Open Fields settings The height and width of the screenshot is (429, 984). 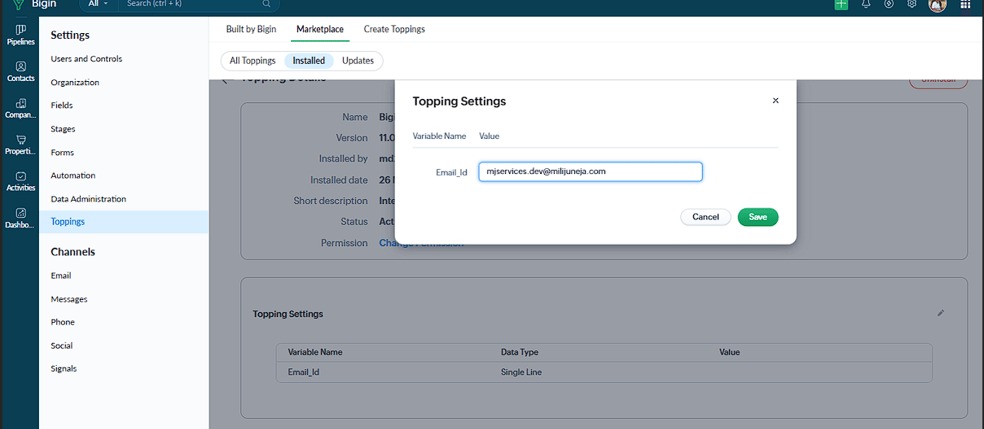(x=62, y=105)
